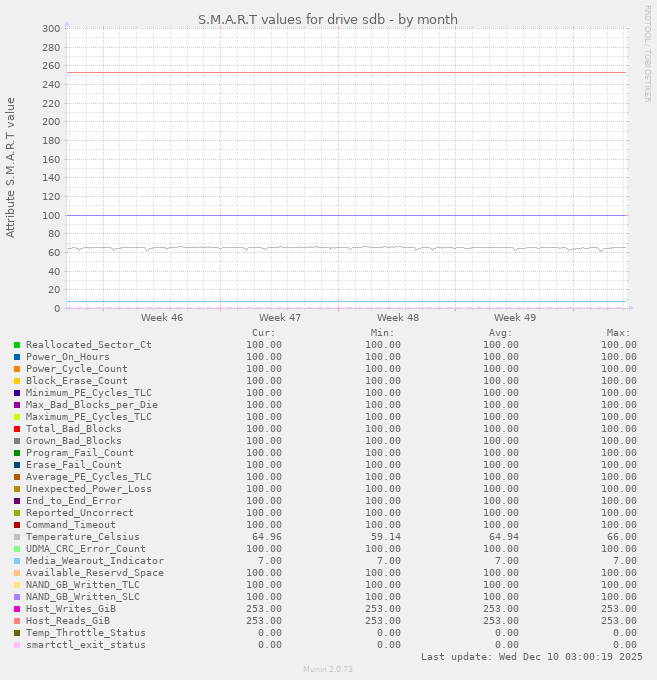Viewport: 657px width, 680px height.
Task: Click the Max: column header
Action: pos(618,333)
